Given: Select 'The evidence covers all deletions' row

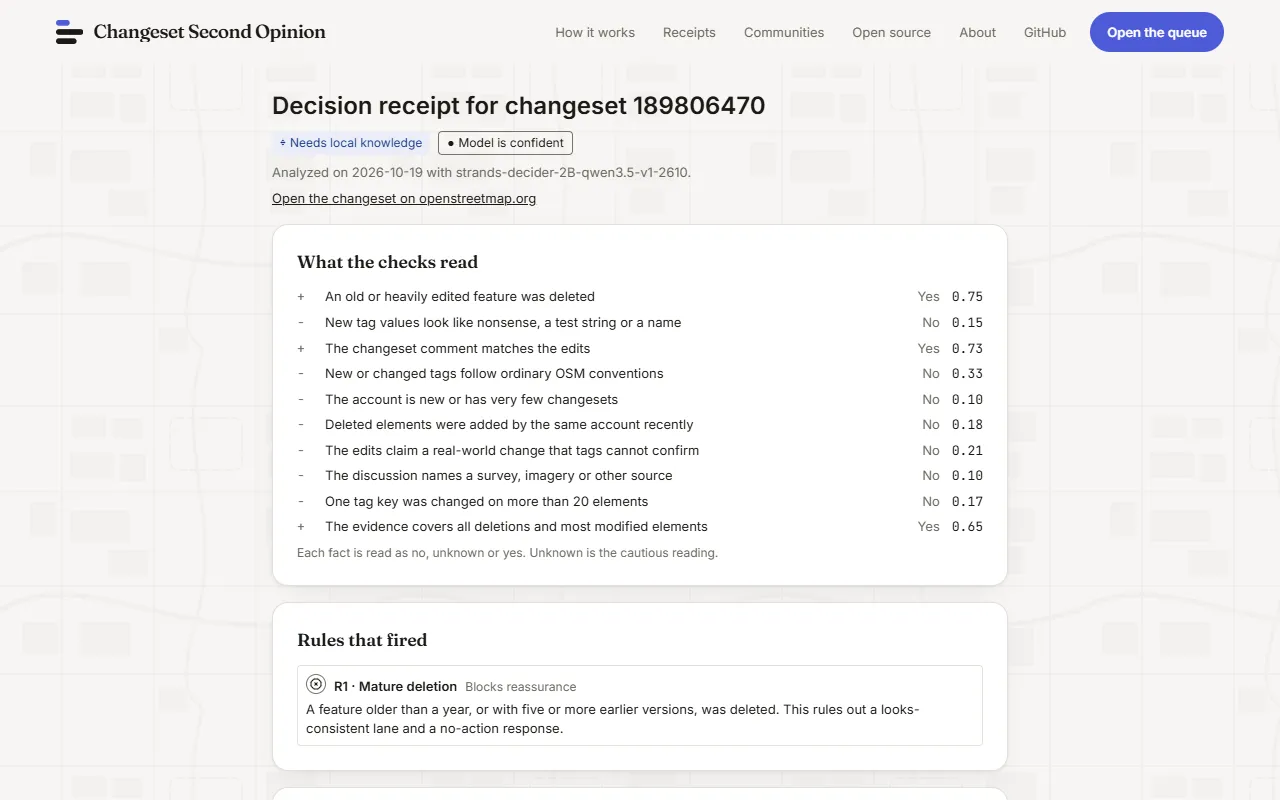Looking at the screenshot, I should pos(640,526).
